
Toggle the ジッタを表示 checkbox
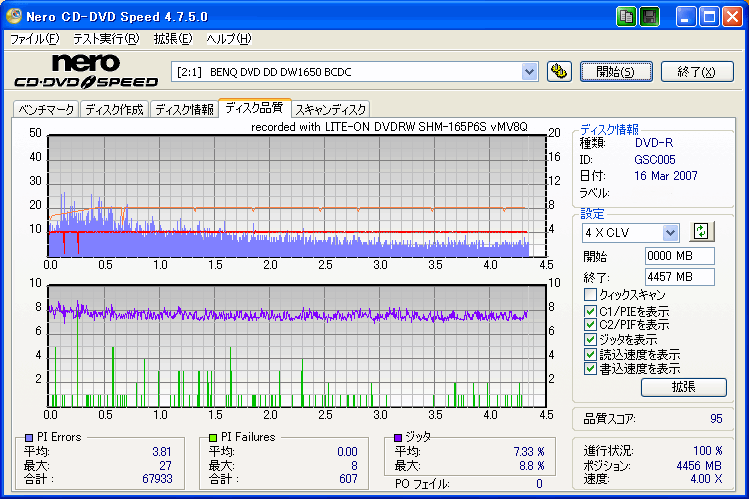[x=591, y=340]
